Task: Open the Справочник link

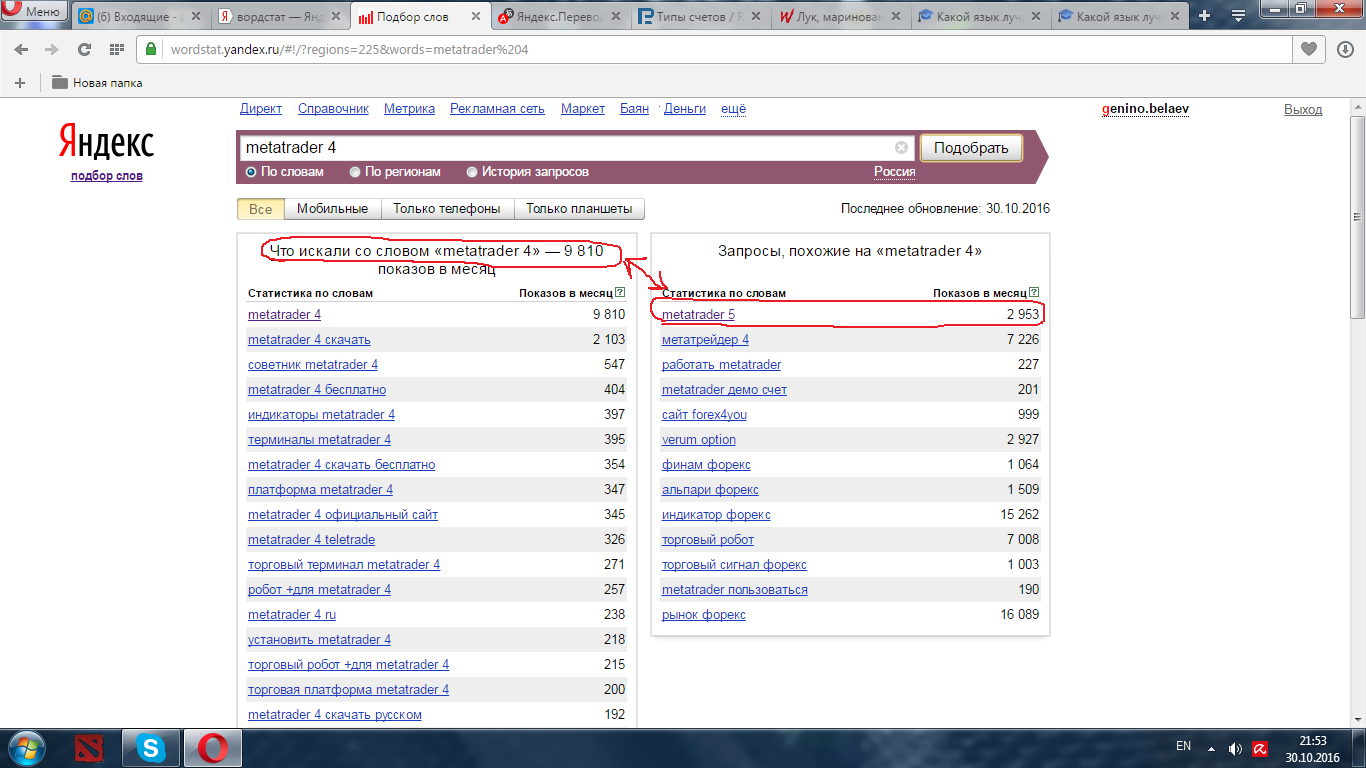Action: point(334,109)
